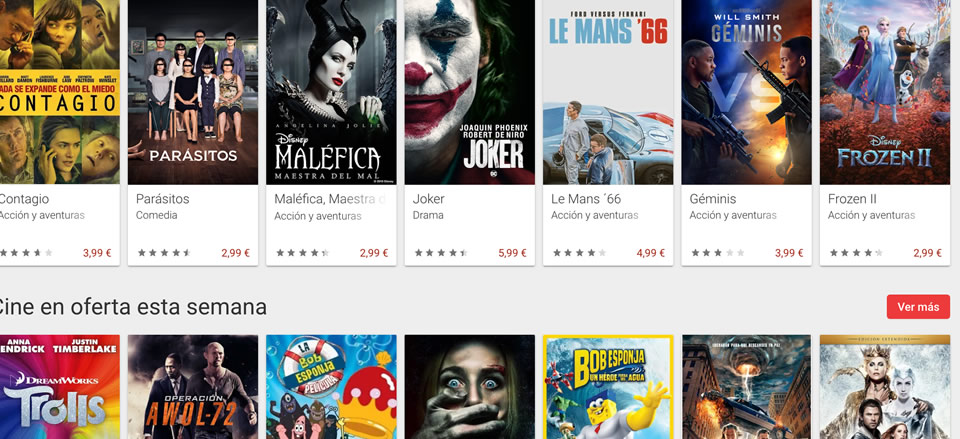Click the Parásitos movie poster

point(193,92)
